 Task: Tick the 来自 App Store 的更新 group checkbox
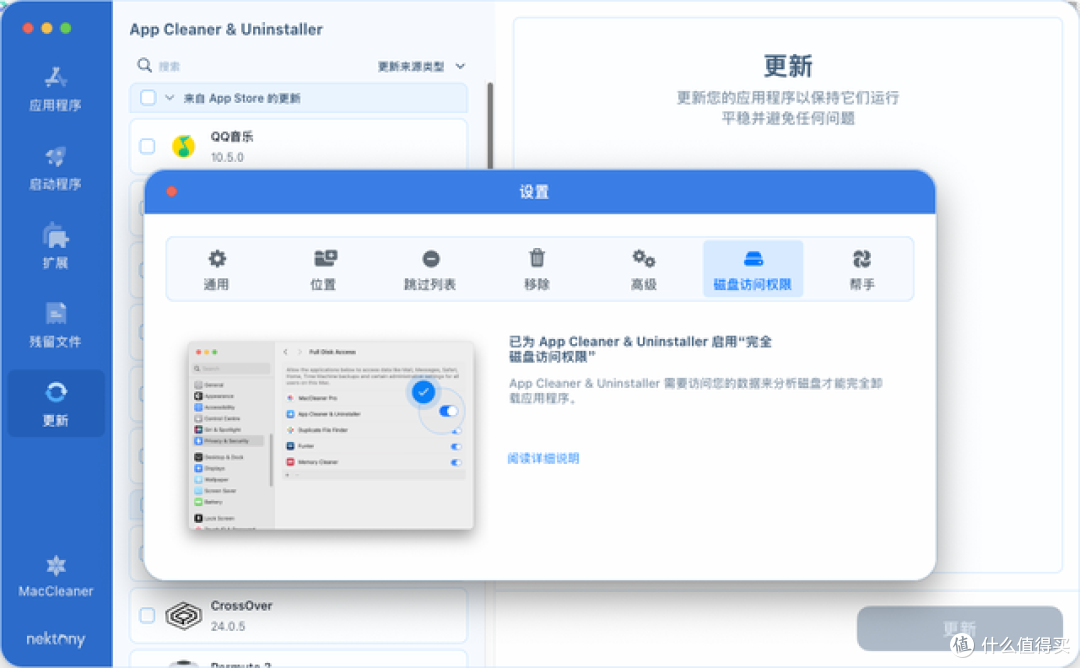(x=148, y=98)
